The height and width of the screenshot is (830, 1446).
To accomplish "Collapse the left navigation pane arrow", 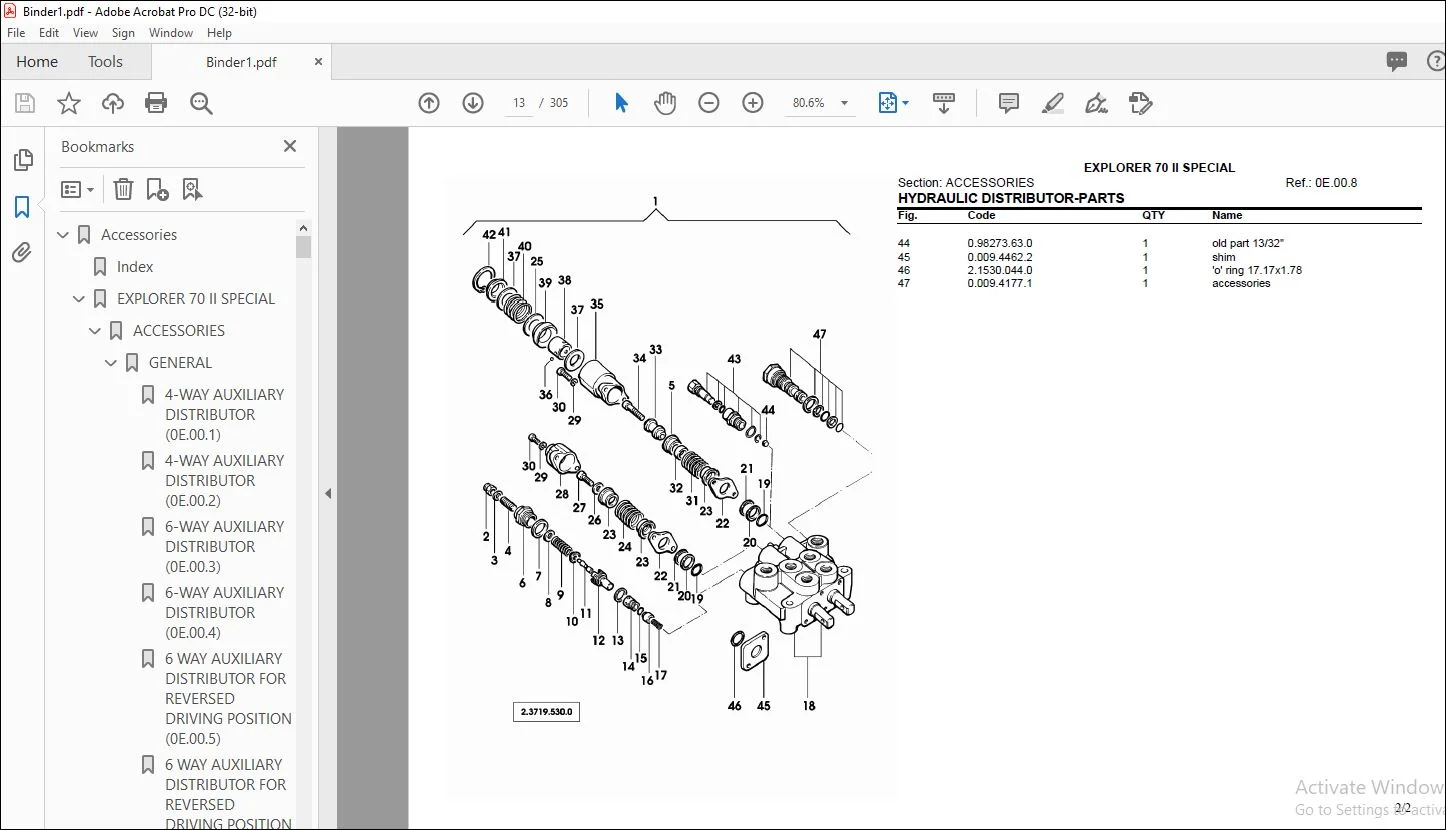I will [328, 493].
